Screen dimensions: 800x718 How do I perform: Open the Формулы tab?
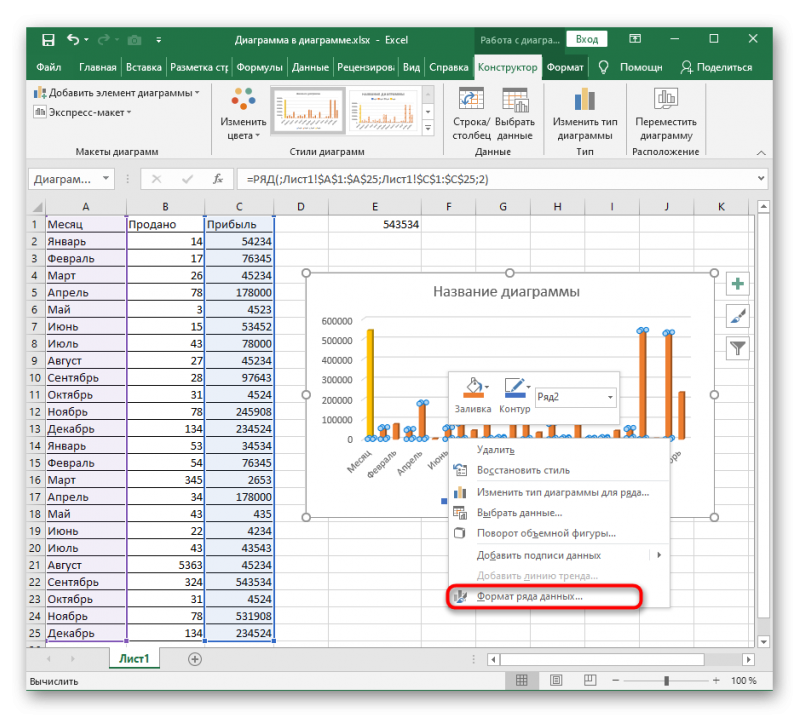pos(260,67)
